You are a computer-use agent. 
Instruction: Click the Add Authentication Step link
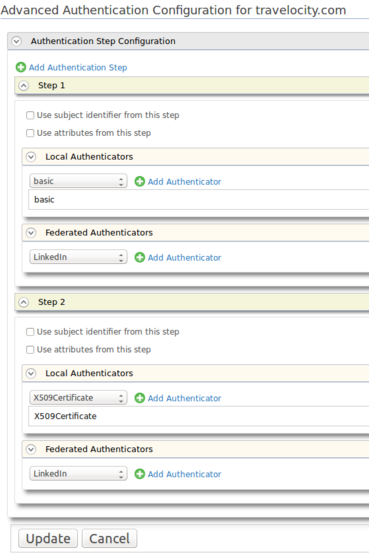click(78, 67)
